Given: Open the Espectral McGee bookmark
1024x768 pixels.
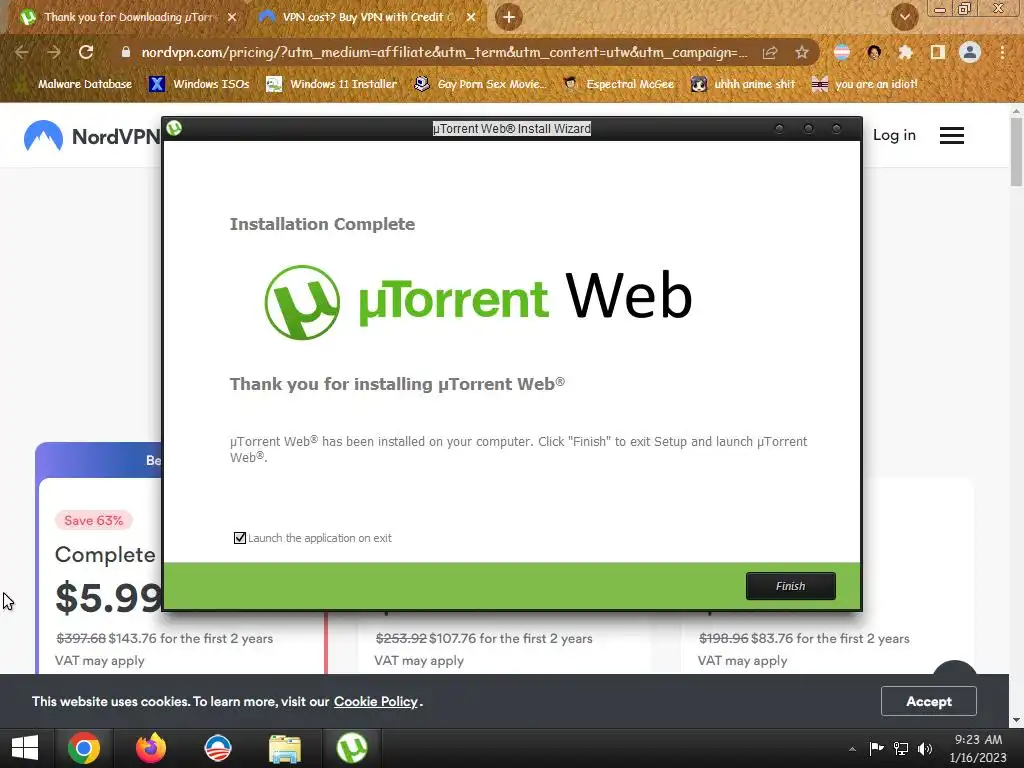Looking at the screenshot, I should click(x=619, y=84).
